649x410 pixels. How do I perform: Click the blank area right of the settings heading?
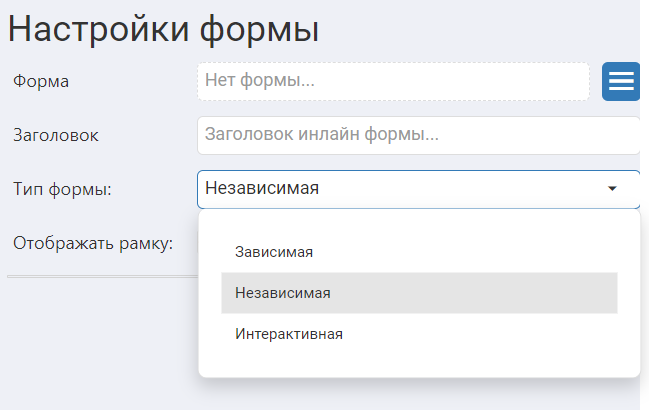coord(480,29)
